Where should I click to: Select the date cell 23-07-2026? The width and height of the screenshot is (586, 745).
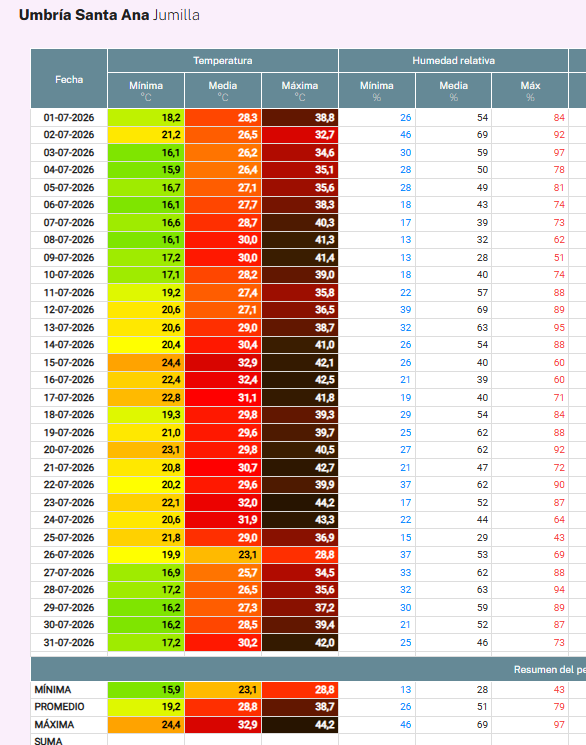[69, 502]
